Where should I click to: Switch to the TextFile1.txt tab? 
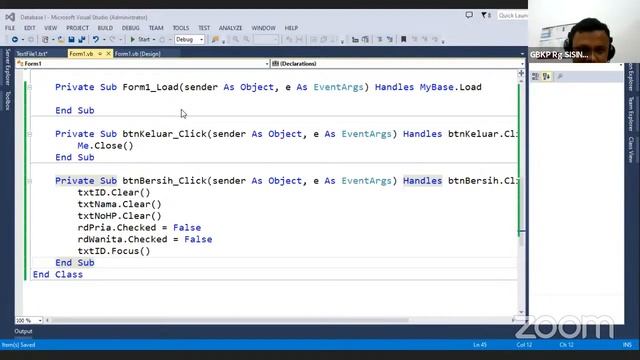tap(32, 53)
